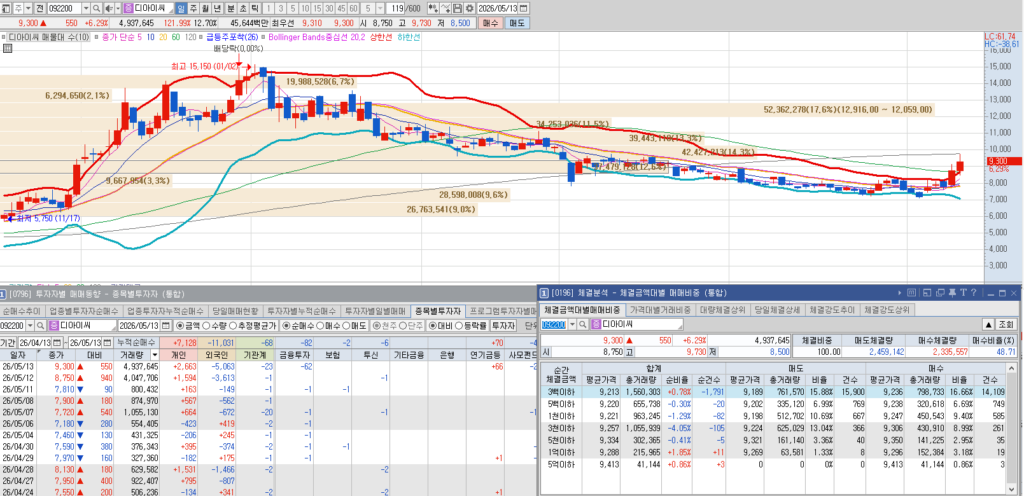The width and height of the screenshot is (1024, 496).
Task: Select the tick (틱) chart period button
Action: point(255,8)
